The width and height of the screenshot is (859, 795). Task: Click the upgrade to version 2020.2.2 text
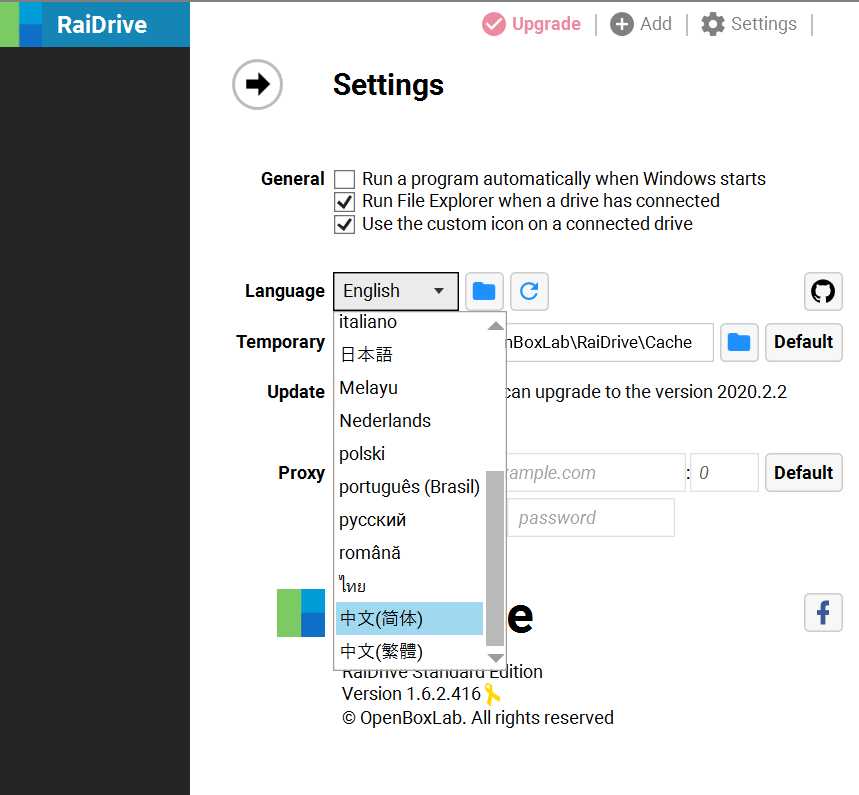645,392
